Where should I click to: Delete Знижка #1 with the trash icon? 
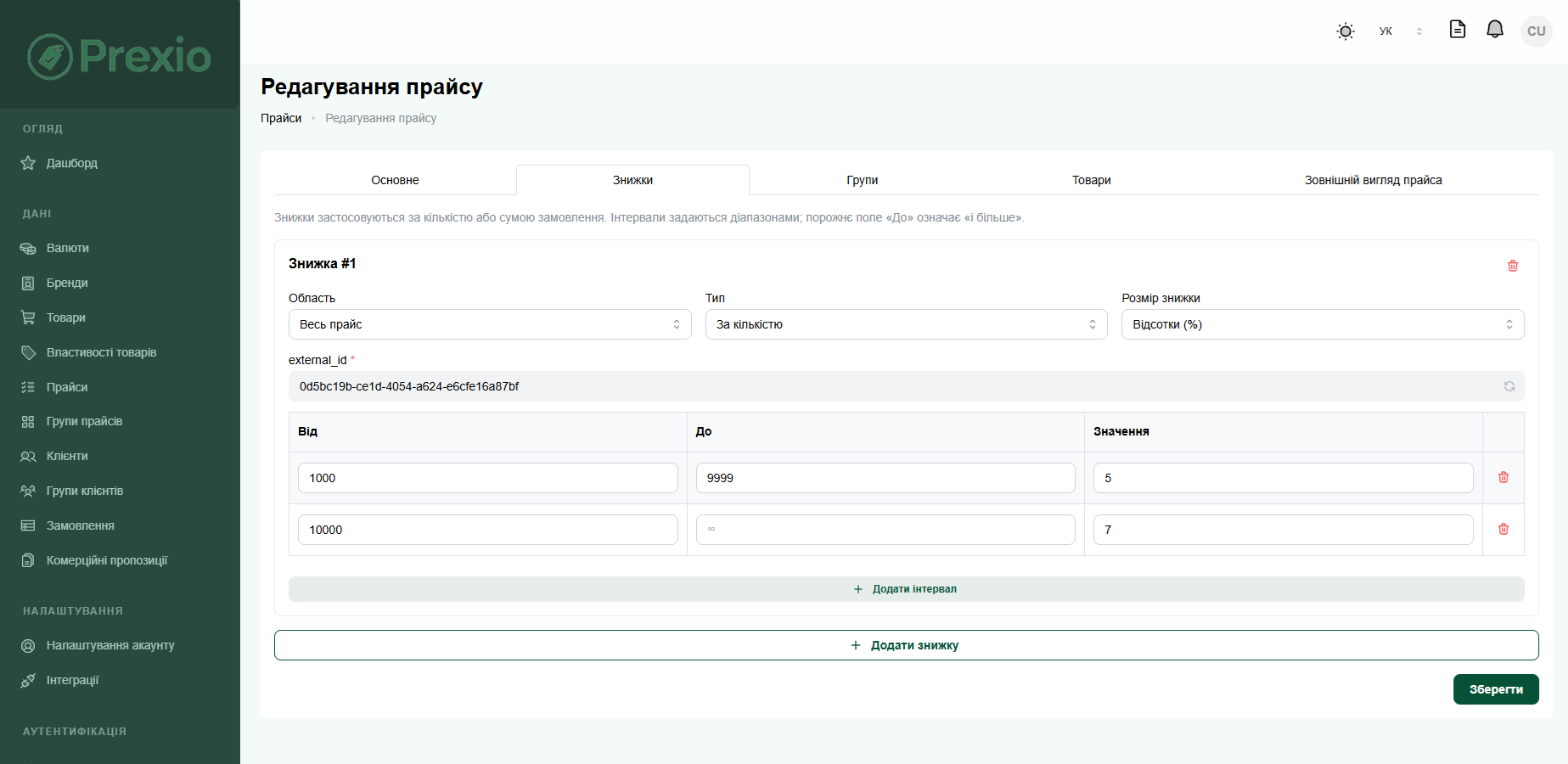1513,266
